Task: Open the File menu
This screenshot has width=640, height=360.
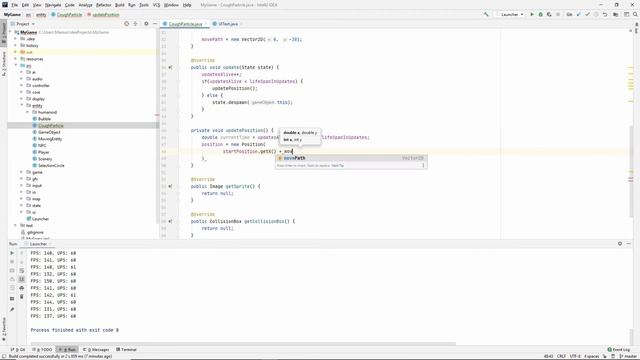Action: click(14, 5)
